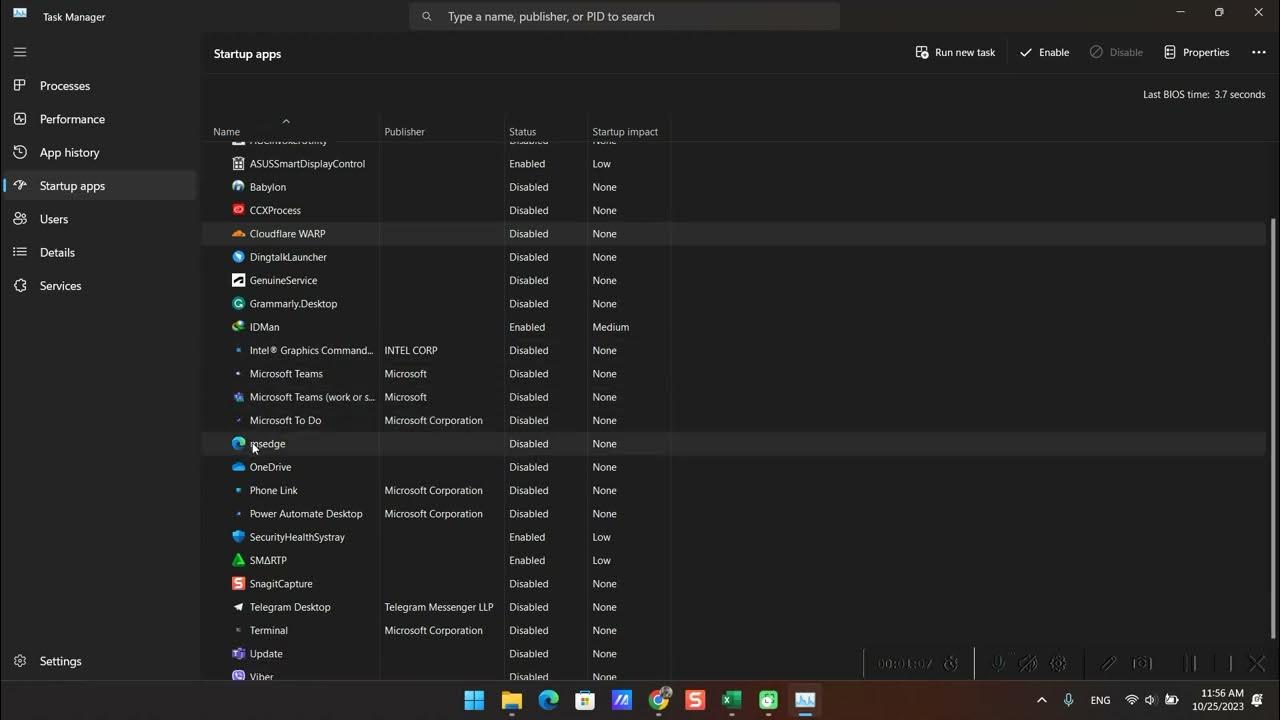Click the Medium impact value for IDMan
This screenshot has width=1280, height=720.
click(x=610, y=327)
